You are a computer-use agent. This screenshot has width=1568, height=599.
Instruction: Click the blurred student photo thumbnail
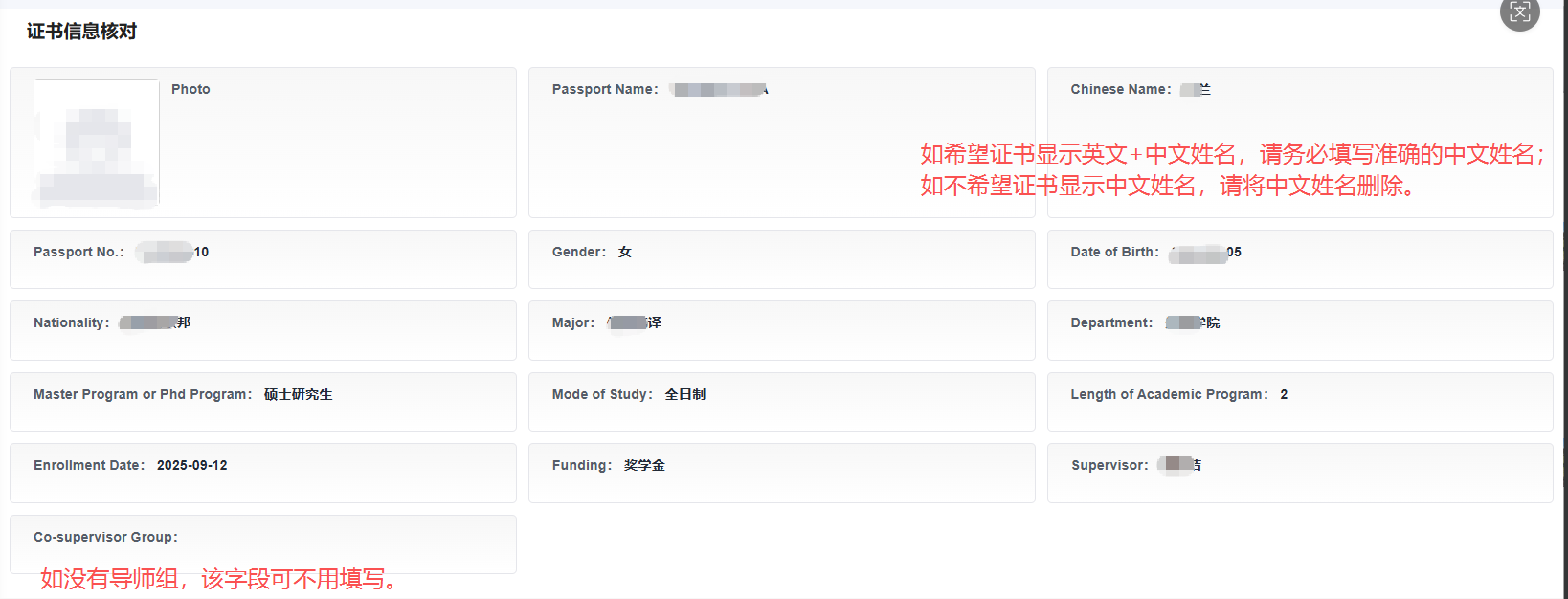pyautogui.click(x=97, y=143)
